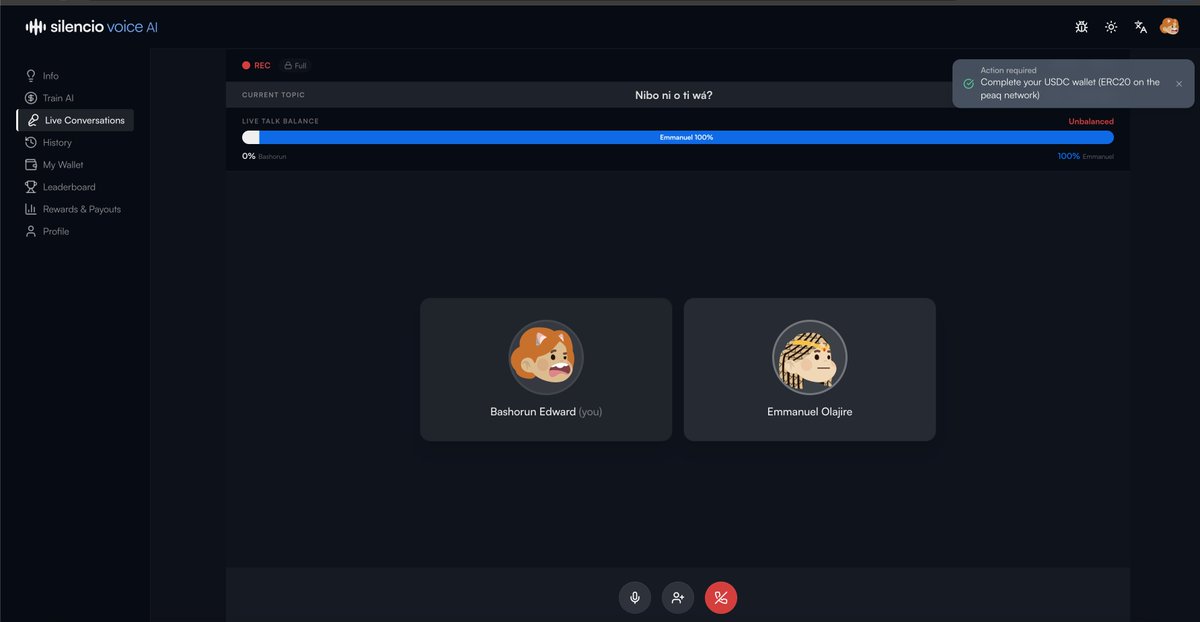Screen dimensions: 1200x622
Task: Dismiss the Action required notification
Action: click(1179, 84)
